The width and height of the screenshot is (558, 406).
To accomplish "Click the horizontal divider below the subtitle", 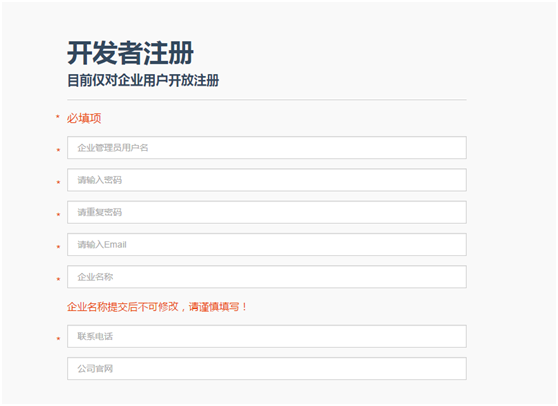I will pyautogui.click(x=267, y=100).
